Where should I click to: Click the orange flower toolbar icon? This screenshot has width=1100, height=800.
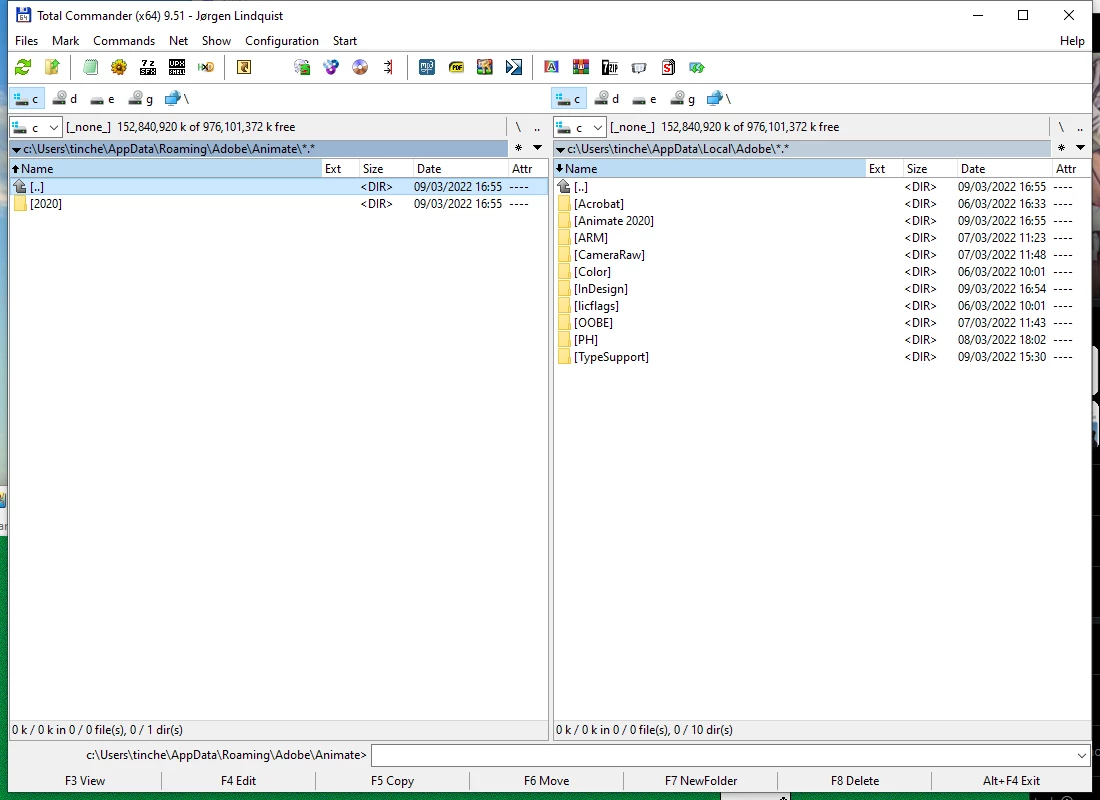tap(119, 67)
